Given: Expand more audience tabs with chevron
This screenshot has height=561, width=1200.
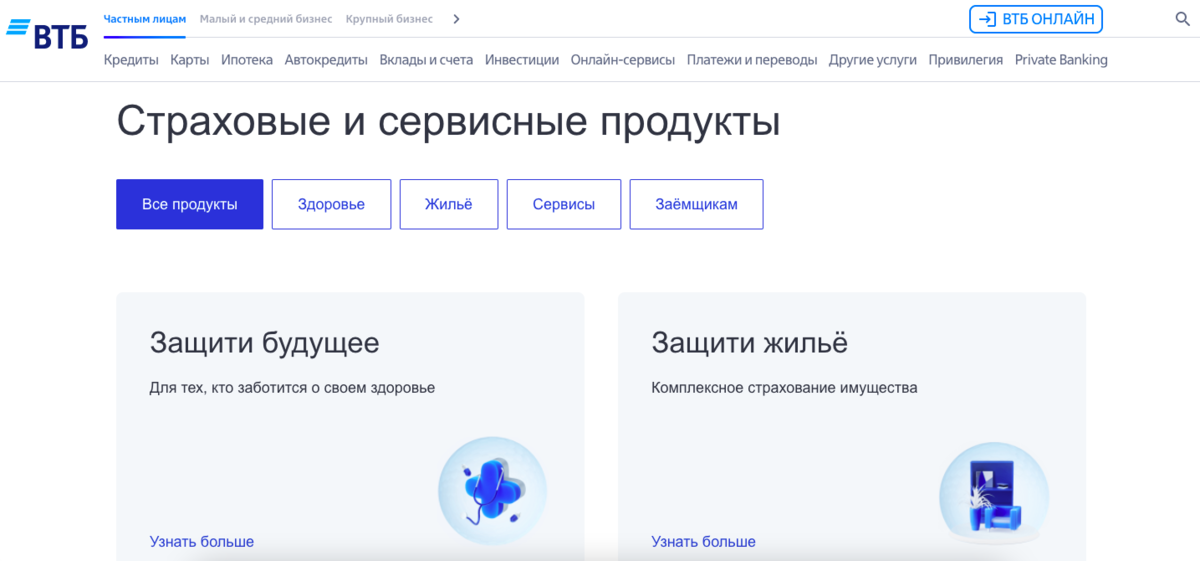Looking at the screenshot, I should tap(456, 19).
